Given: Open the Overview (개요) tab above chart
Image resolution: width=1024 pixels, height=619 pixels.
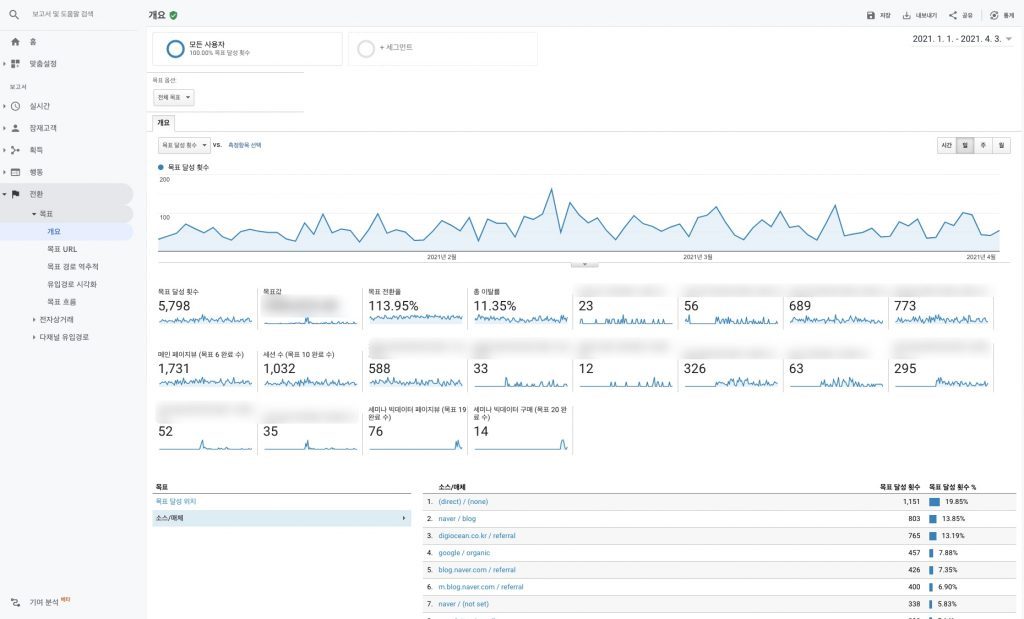Looking at the screenshot, I should coord(163,123).
